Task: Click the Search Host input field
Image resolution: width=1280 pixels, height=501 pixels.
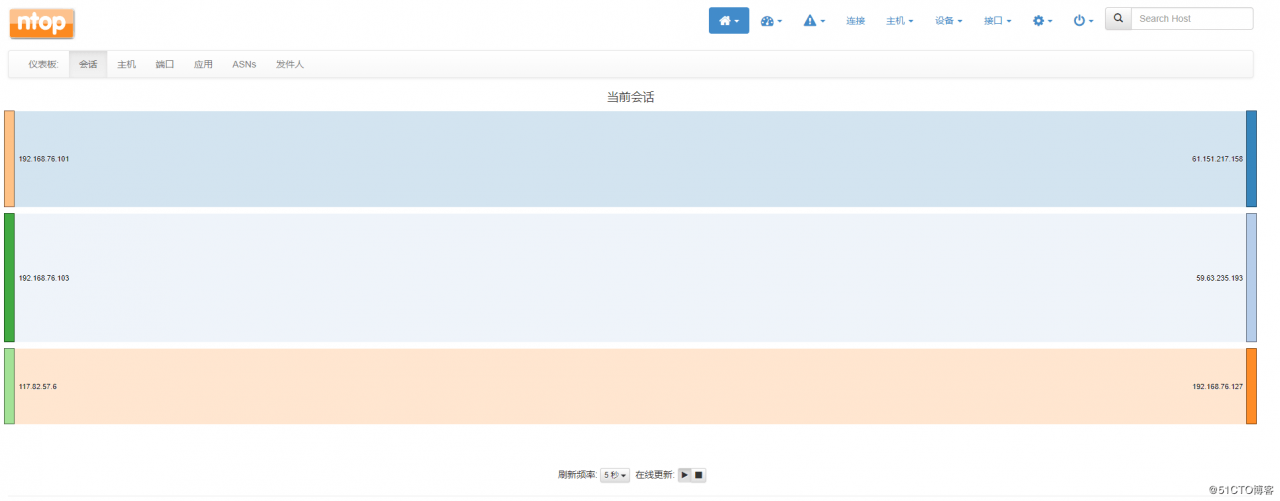Action: click(x=1192, y=19)
